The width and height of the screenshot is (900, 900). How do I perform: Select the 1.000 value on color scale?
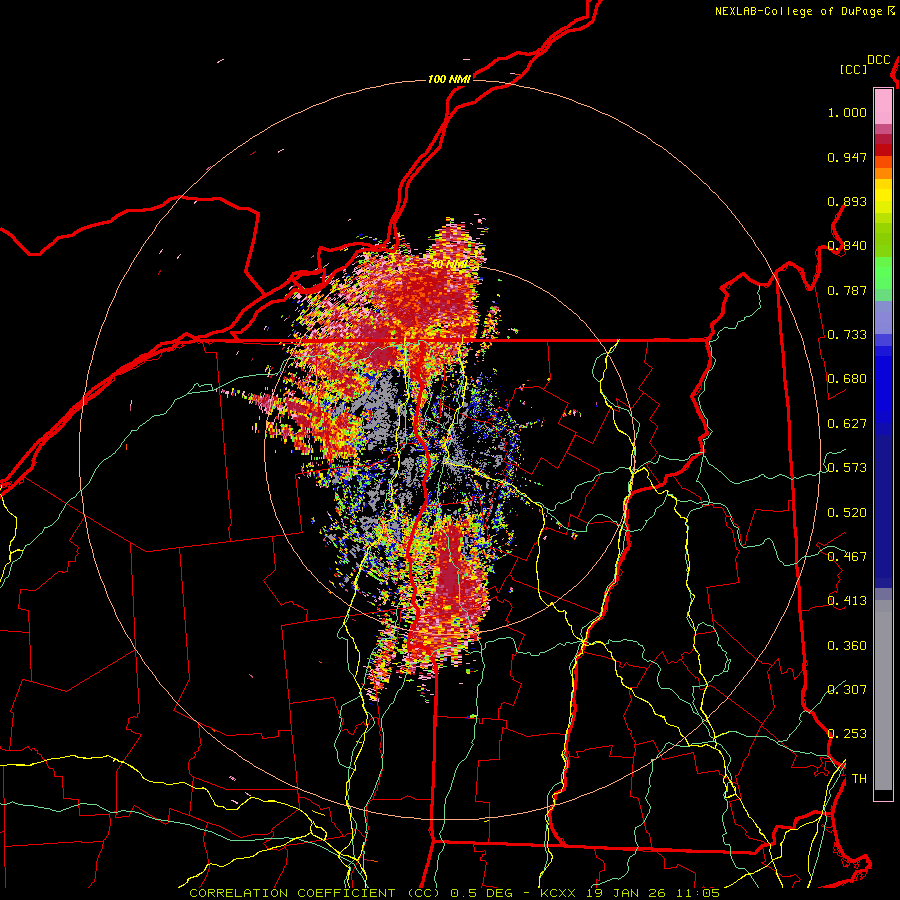click(847, 112)
